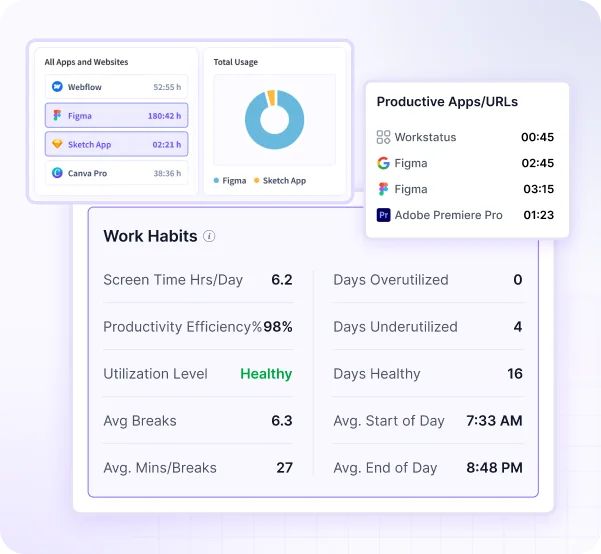This screenshot has height=554, width=601.
Task: Click the 6.2 screen time value
Action: (x=282, y=280)
